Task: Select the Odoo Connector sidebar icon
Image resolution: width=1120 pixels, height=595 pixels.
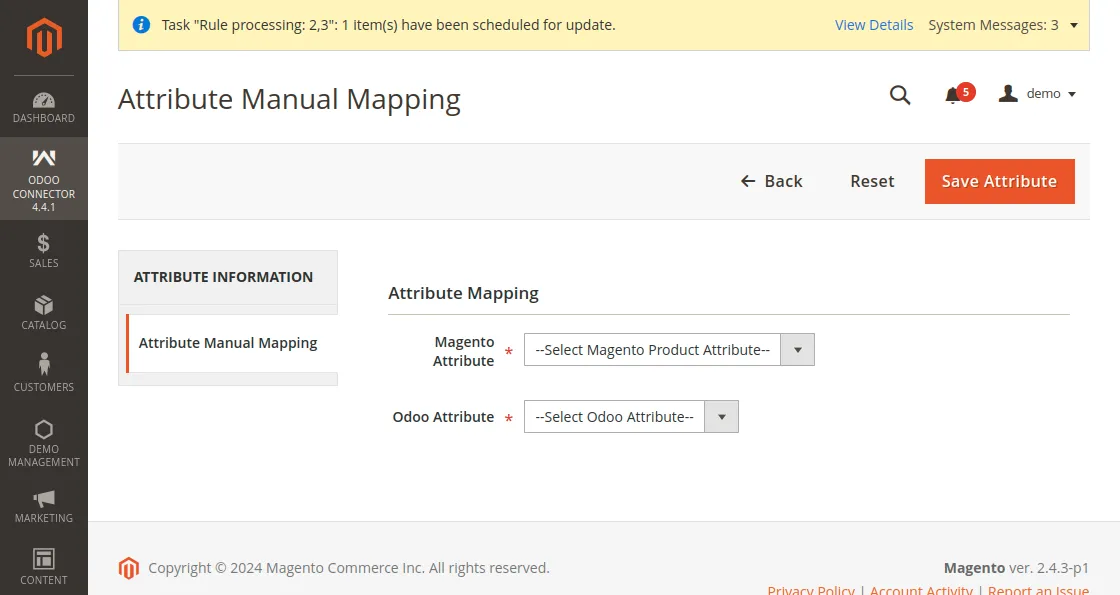Action: (x=44, y=178)
